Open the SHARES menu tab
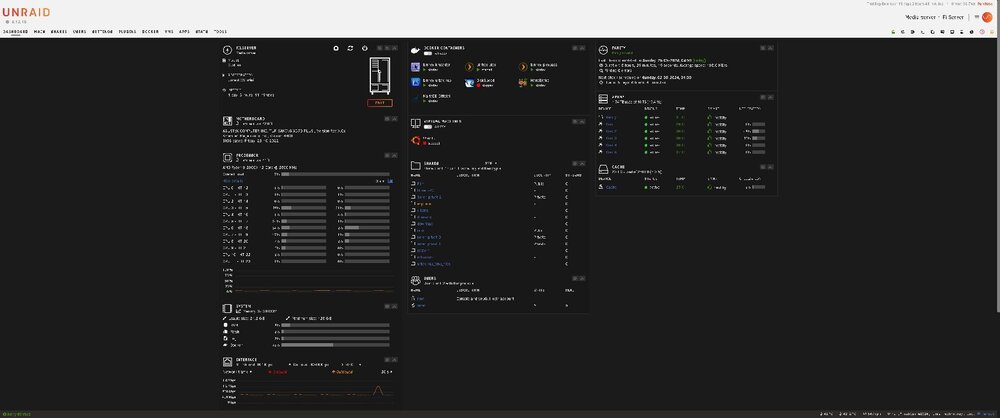 click(x=59, y=31)
